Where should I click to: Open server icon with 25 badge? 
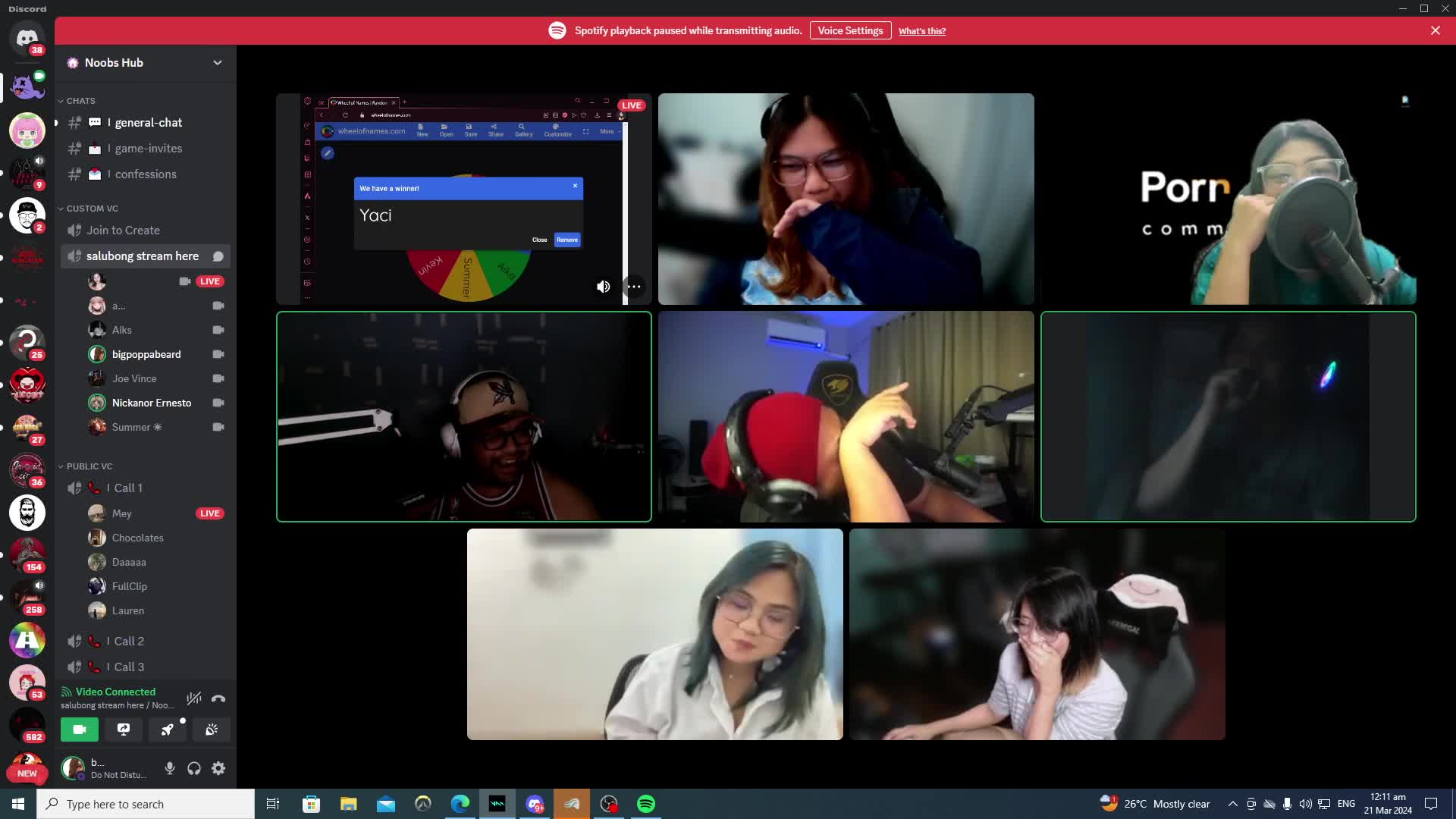coord(27,343)
